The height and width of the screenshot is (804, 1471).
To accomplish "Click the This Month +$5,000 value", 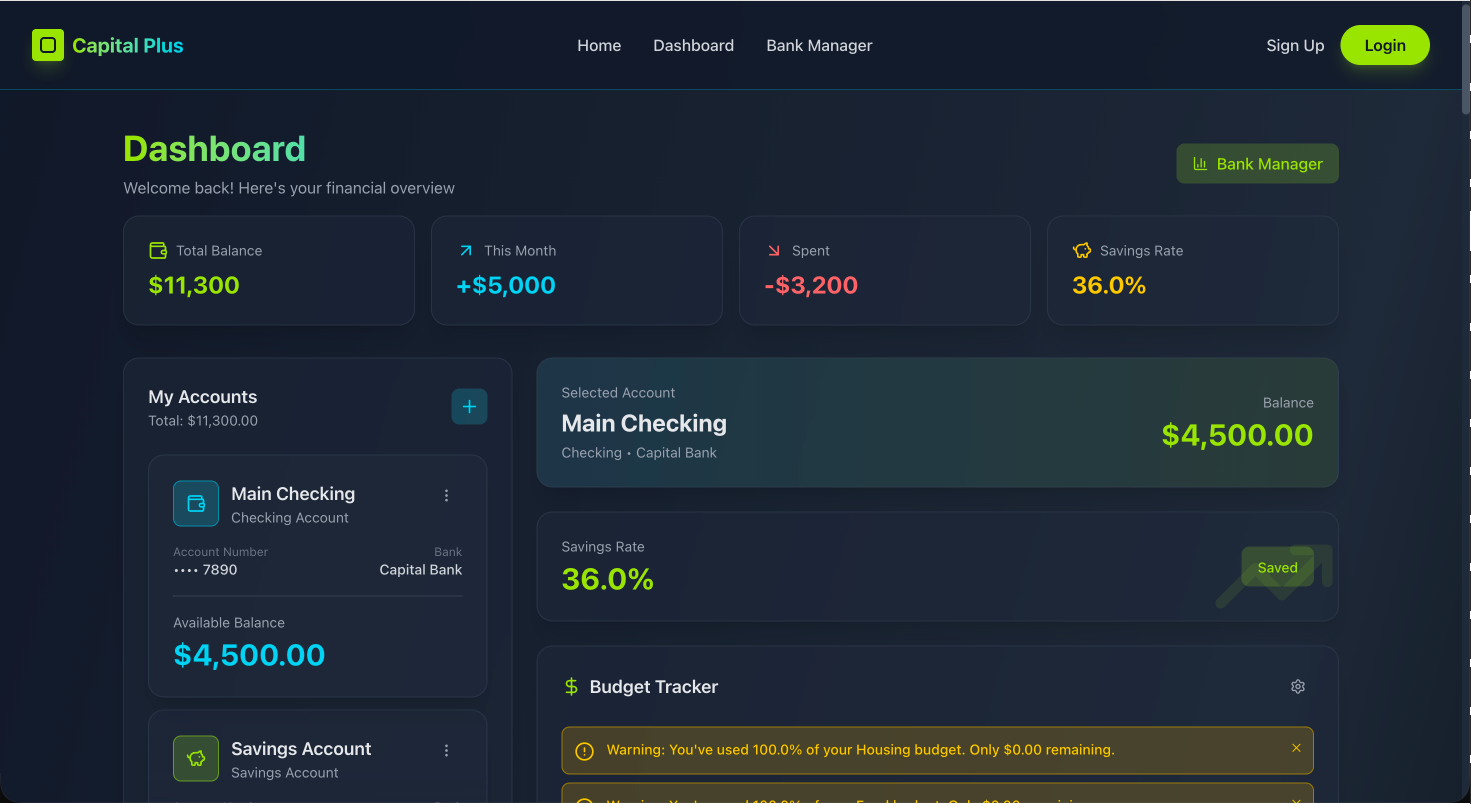I will (x=506, y=285).
